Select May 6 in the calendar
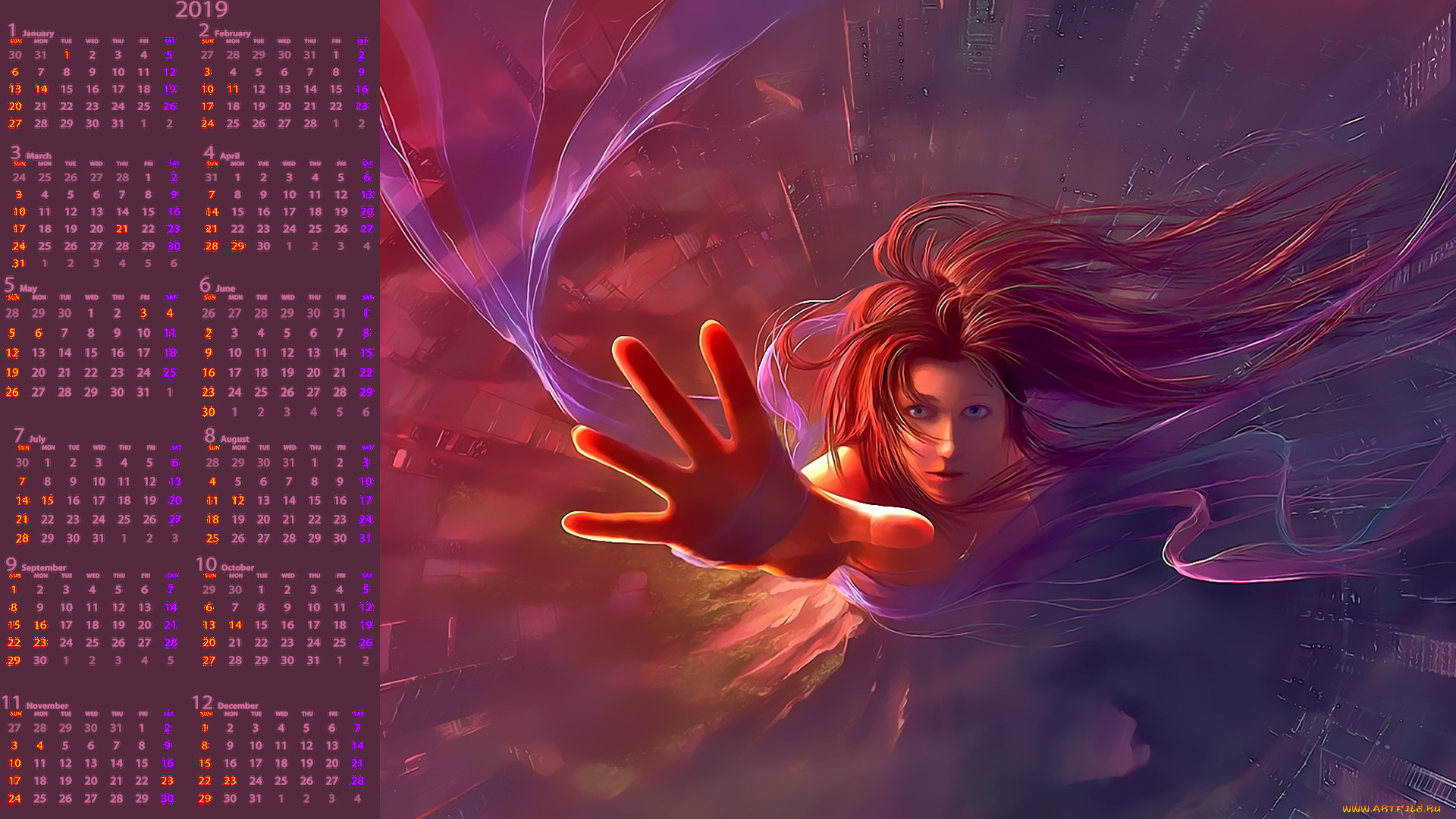1456x819 pixels. coord(39,334)
